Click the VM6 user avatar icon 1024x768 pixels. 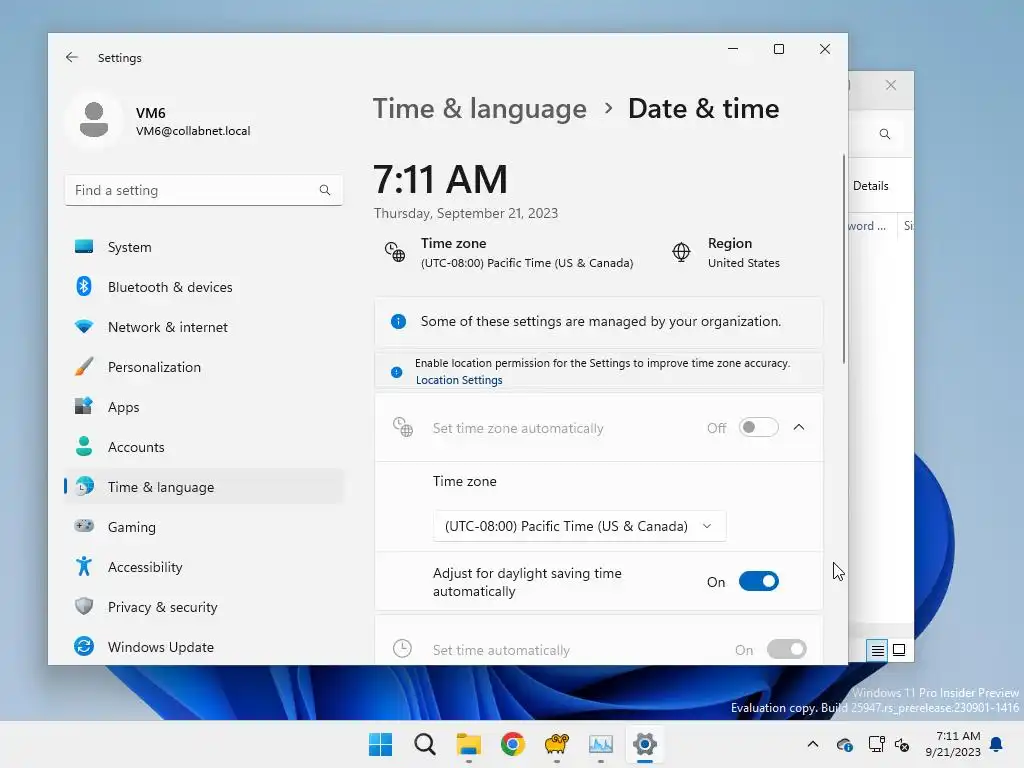point(94,120)
